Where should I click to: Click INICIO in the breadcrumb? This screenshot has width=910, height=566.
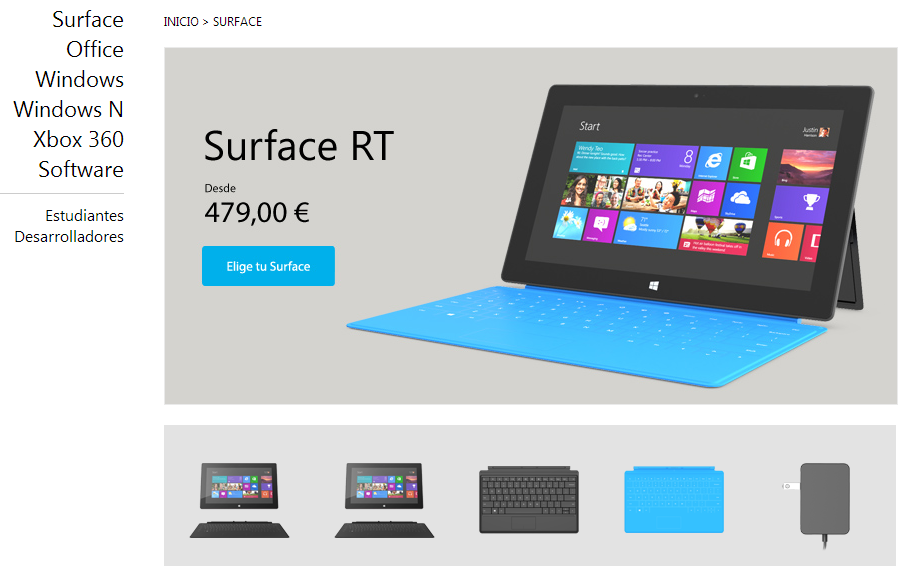point(181,22)
